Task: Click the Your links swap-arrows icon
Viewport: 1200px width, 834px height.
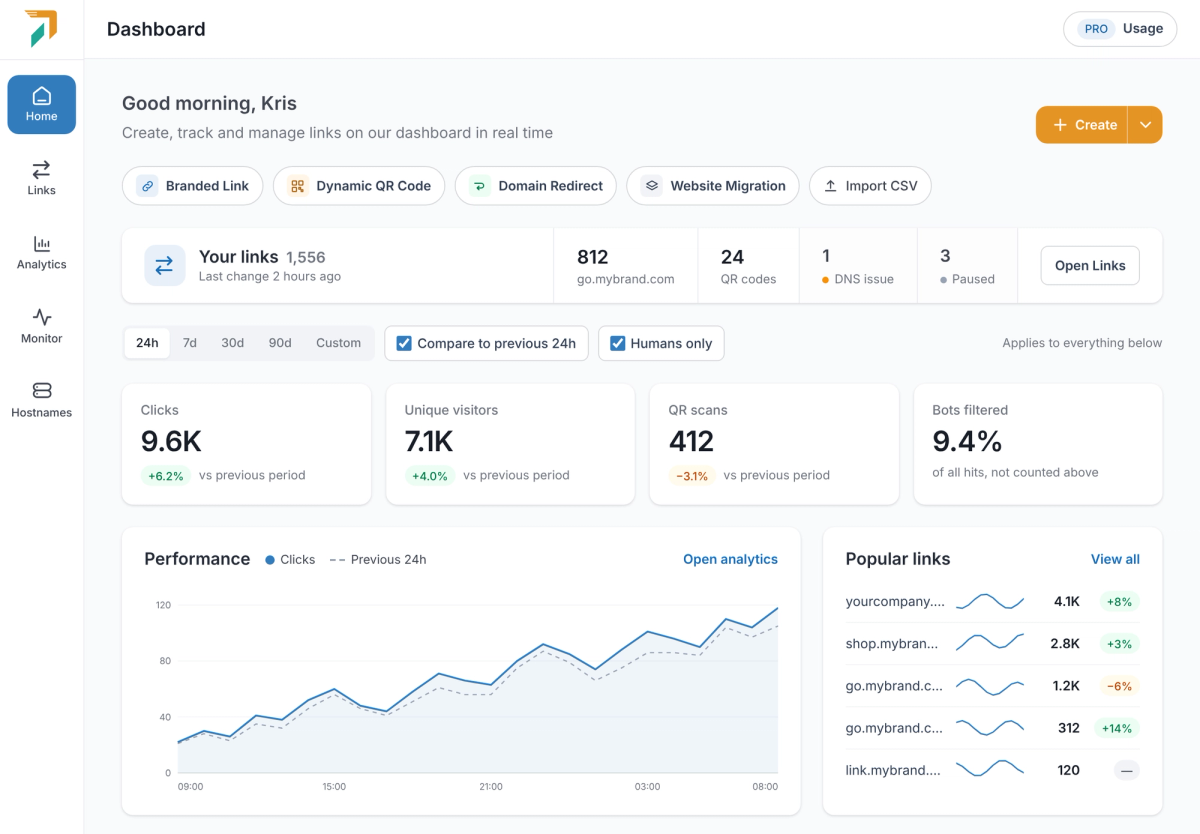Action: point(164,265)
